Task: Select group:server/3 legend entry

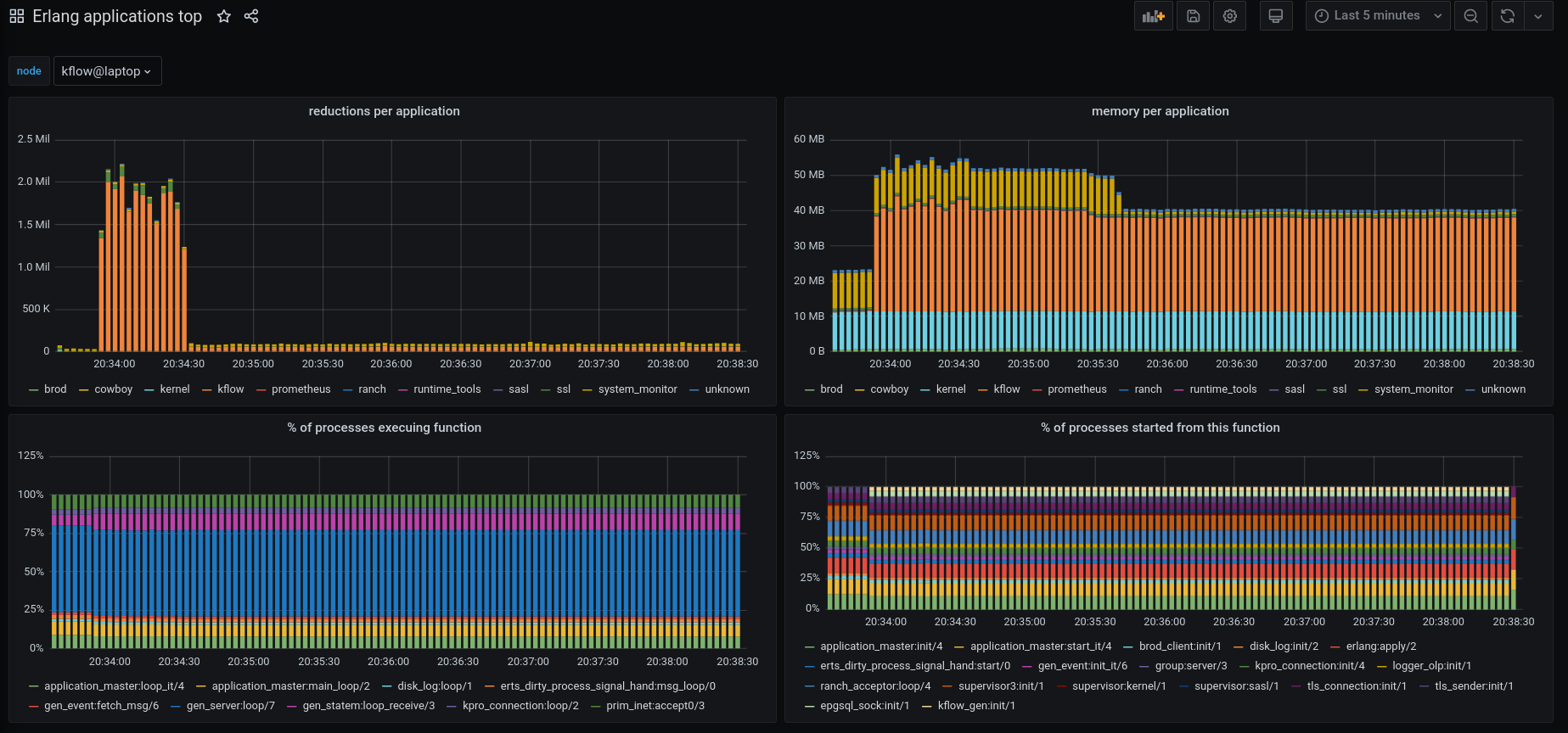Action: 1191,666
